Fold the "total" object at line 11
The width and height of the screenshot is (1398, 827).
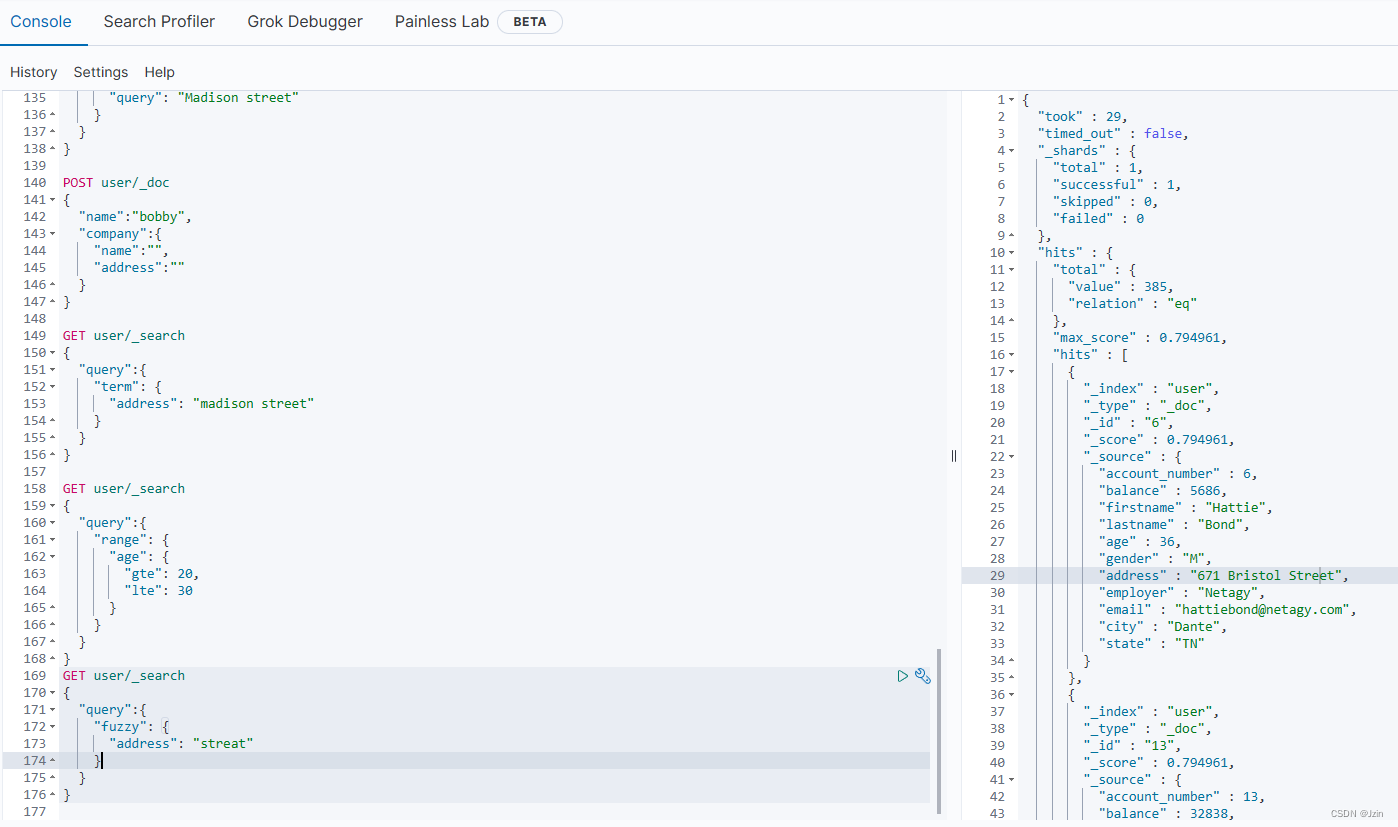(1011, 270)
